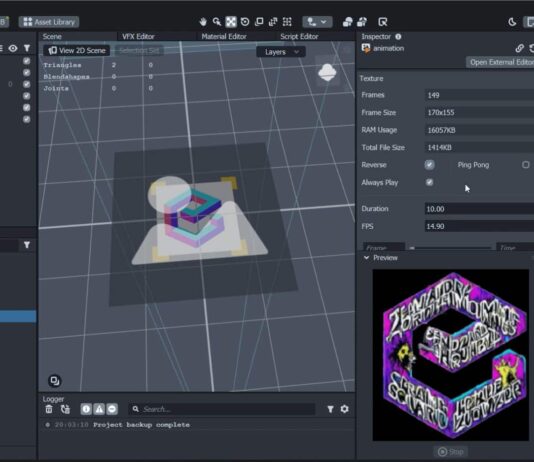
Task: Open the Script Editor tab
Action: [x=299, y=36]
